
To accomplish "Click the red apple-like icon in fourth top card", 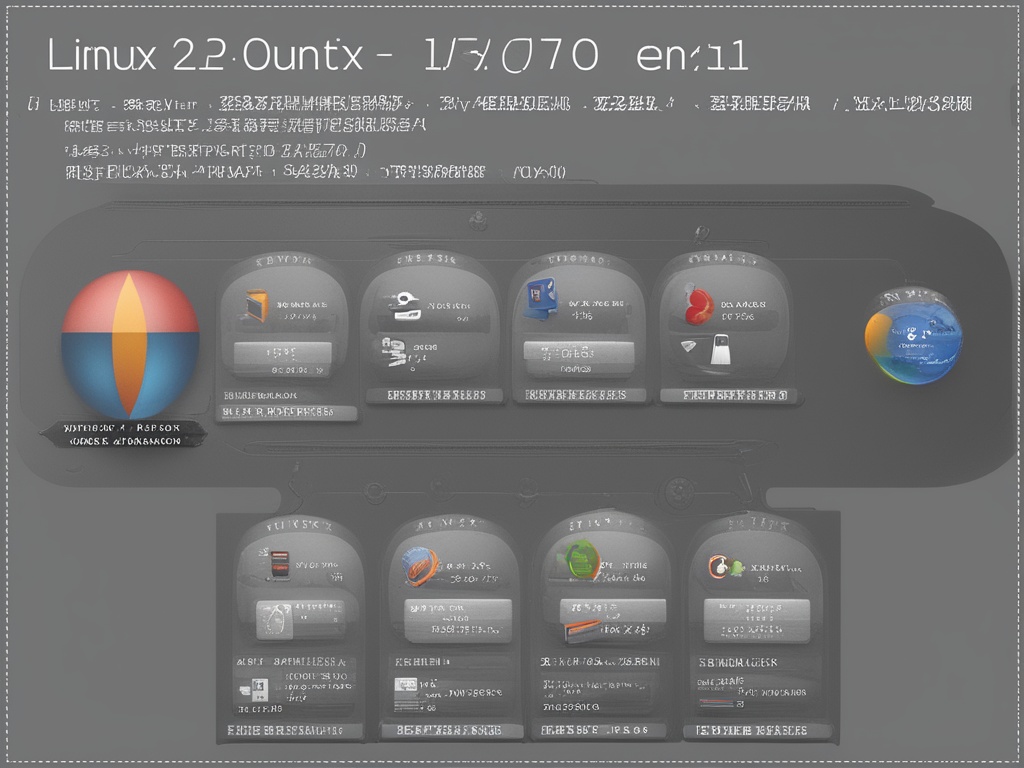I will (x=699, y=305).
